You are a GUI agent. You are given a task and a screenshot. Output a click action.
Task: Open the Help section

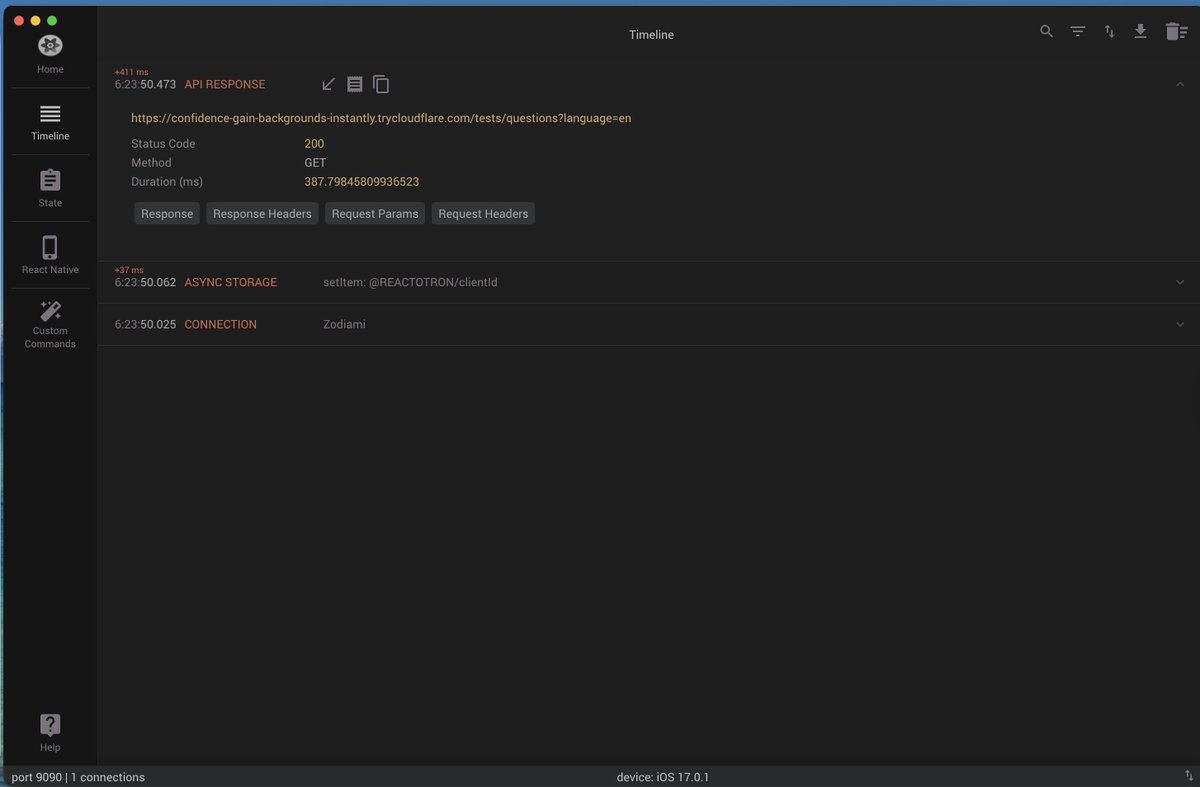(50, 733)
